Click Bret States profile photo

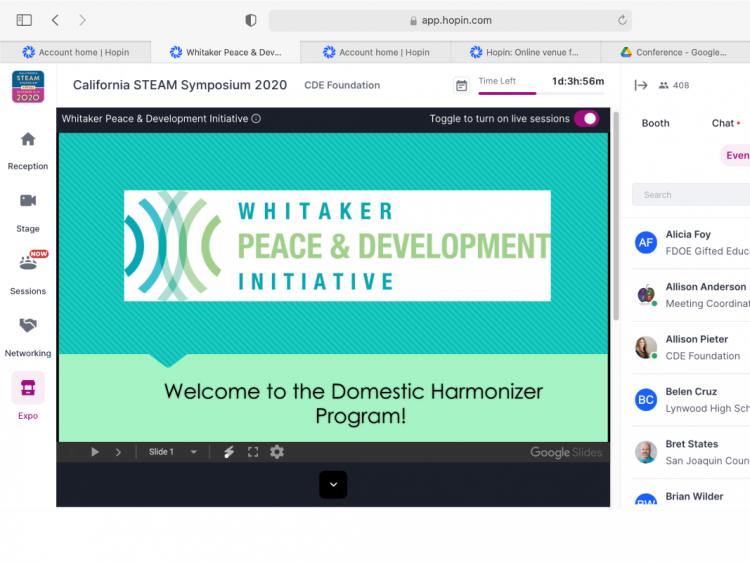click(x=646, y=452)
